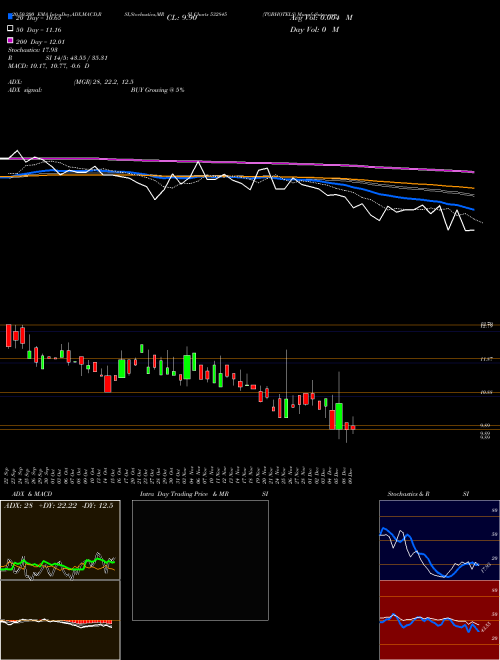Click the first red candlestick at chart start

[x=8, y=335]
